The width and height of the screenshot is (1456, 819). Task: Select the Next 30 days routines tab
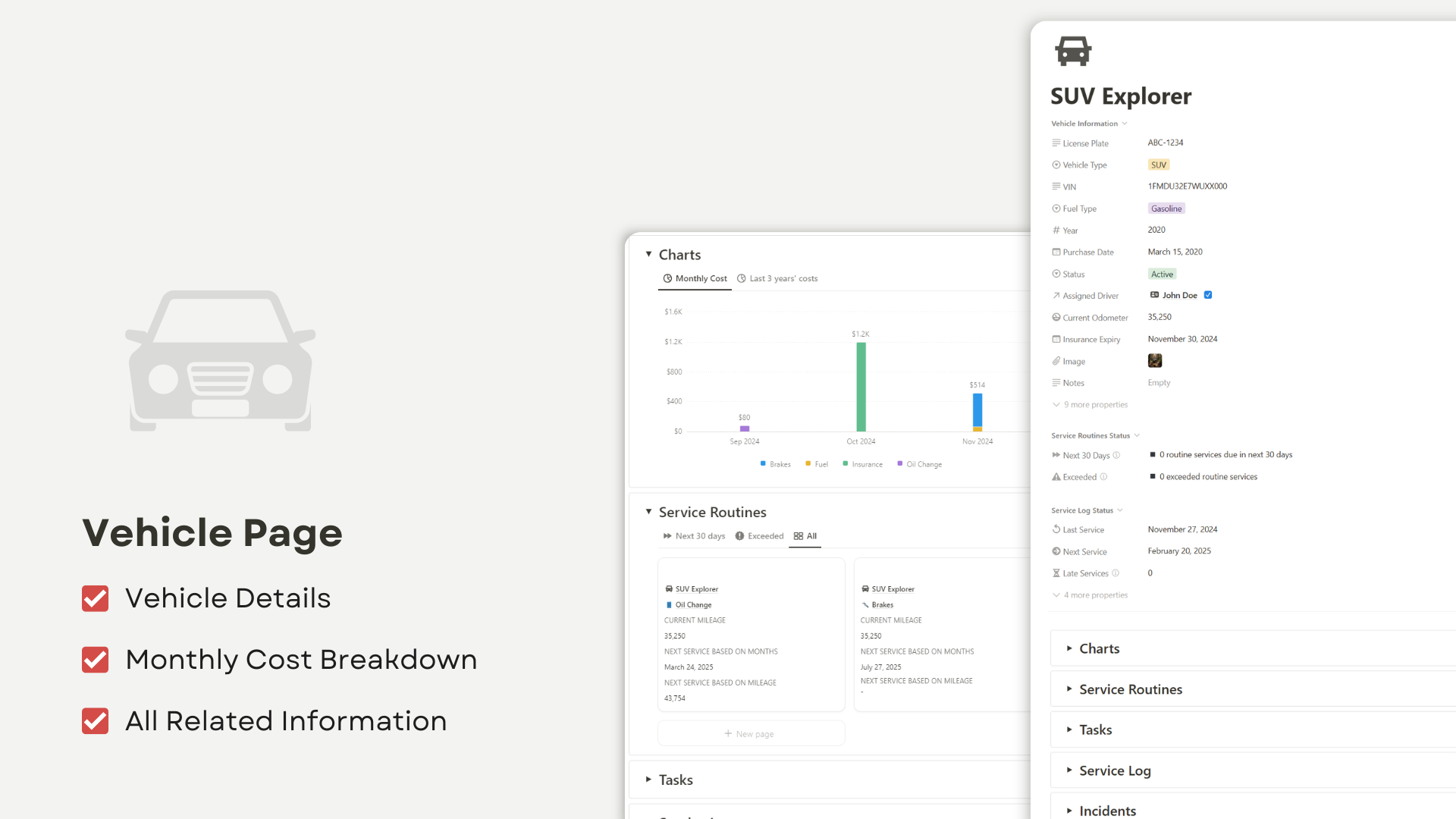click(694, 536)
